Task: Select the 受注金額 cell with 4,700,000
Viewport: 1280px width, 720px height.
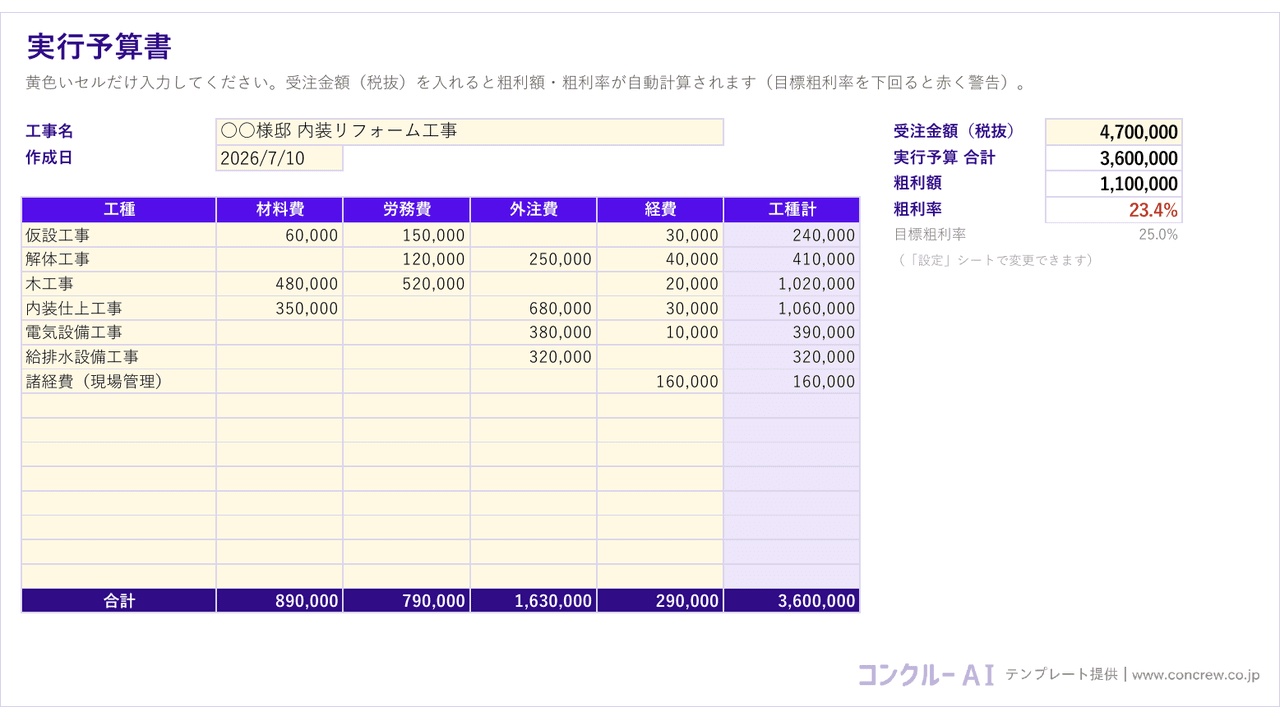Action: (x=1114, y=132)
